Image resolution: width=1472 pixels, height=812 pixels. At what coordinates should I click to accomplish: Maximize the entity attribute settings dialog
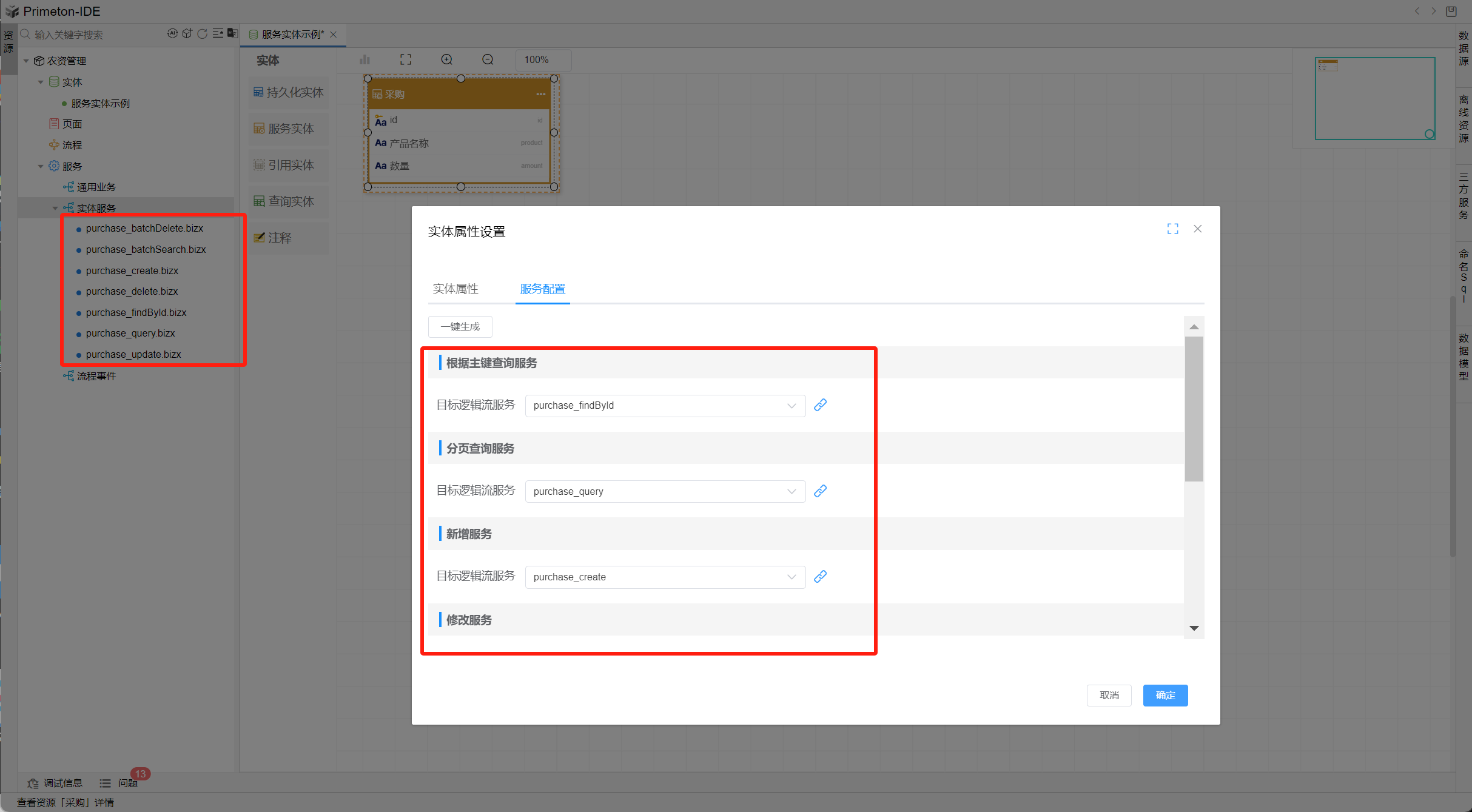click(x=1172, y=229)
